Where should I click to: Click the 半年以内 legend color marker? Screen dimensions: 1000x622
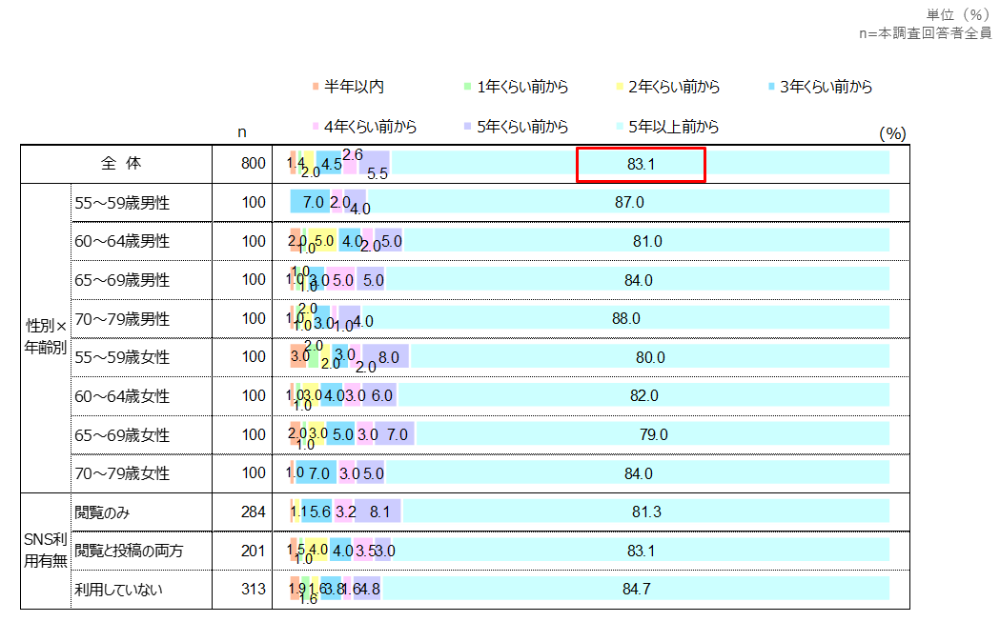coord(315,88)
